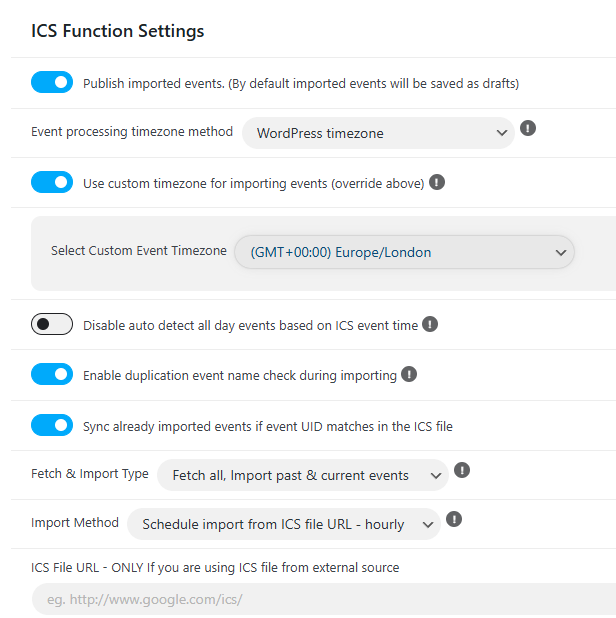Click info icon next to custom timezone option
This screenshot has height=618, width=616.
tap(437, 182)
